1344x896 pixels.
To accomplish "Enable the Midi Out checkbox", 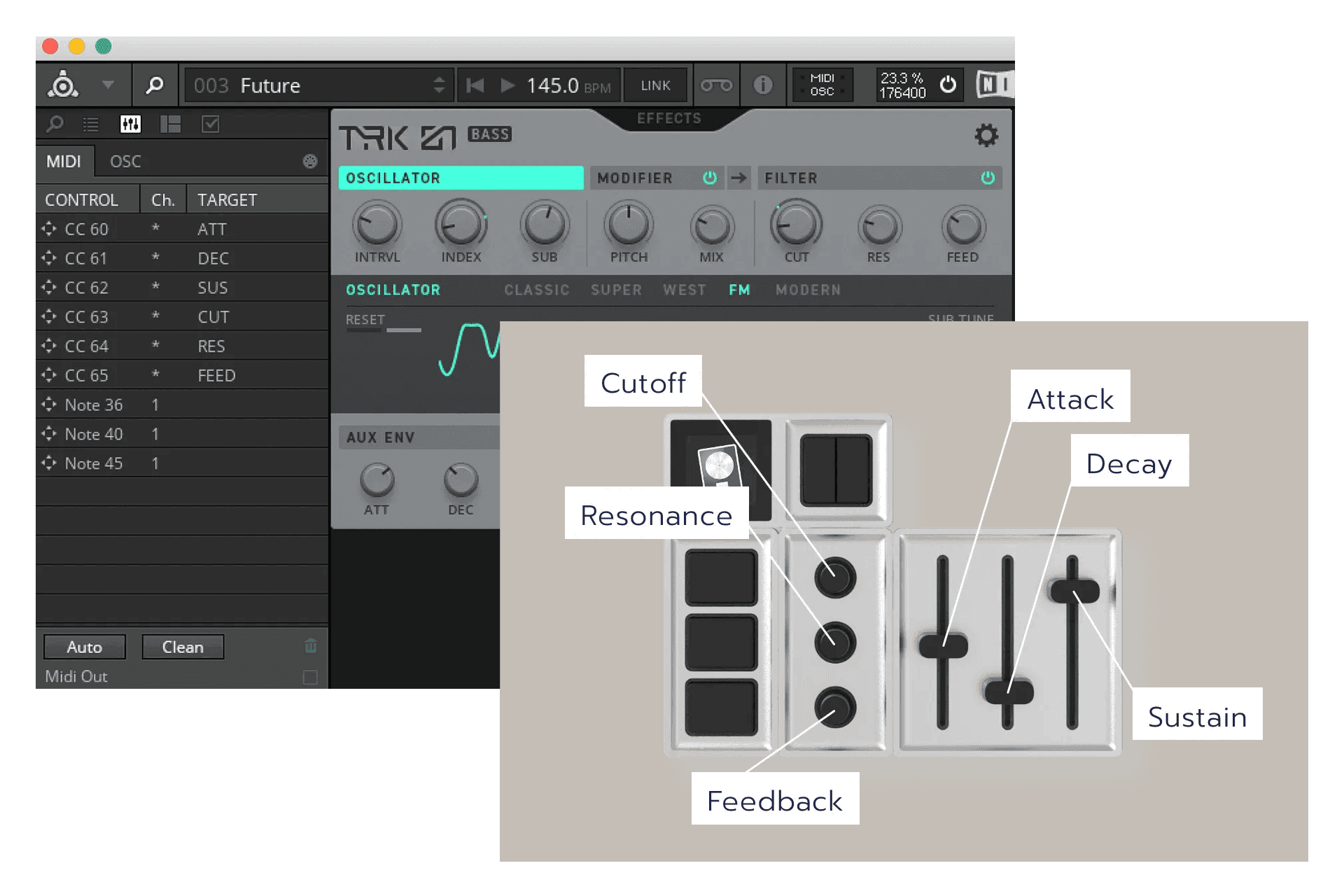I will coord(310,677).
